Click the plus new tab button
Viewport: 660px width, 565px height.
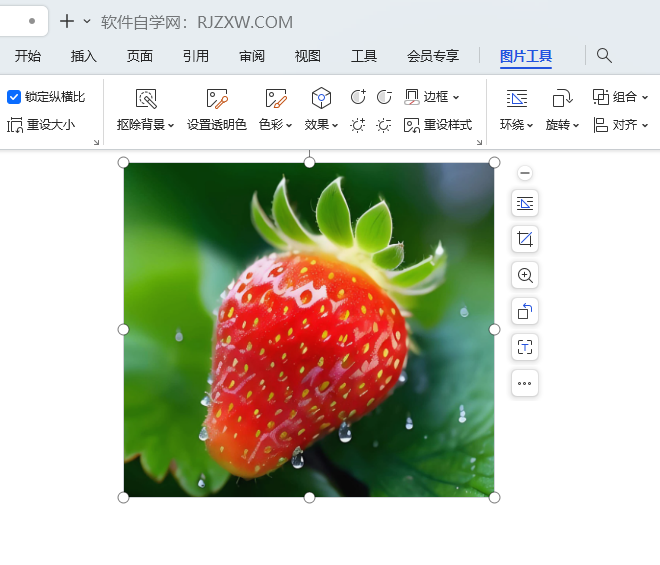click(x=67, y=21)
